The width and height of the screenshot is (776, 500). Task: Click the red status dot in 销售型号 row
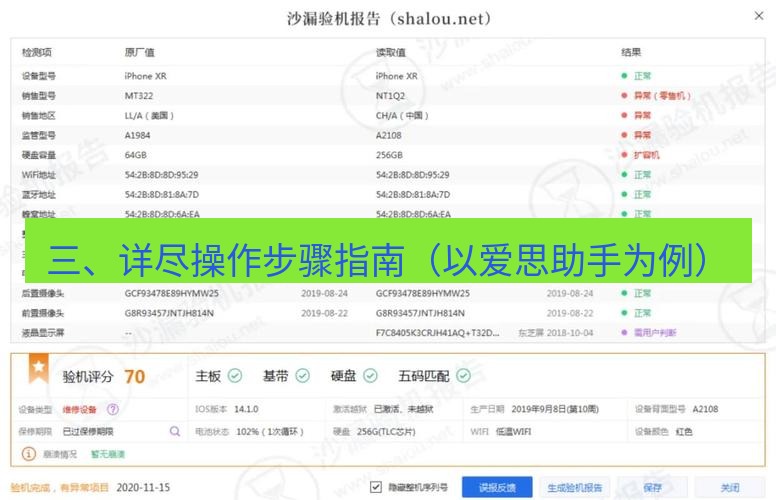pos(624,96)
